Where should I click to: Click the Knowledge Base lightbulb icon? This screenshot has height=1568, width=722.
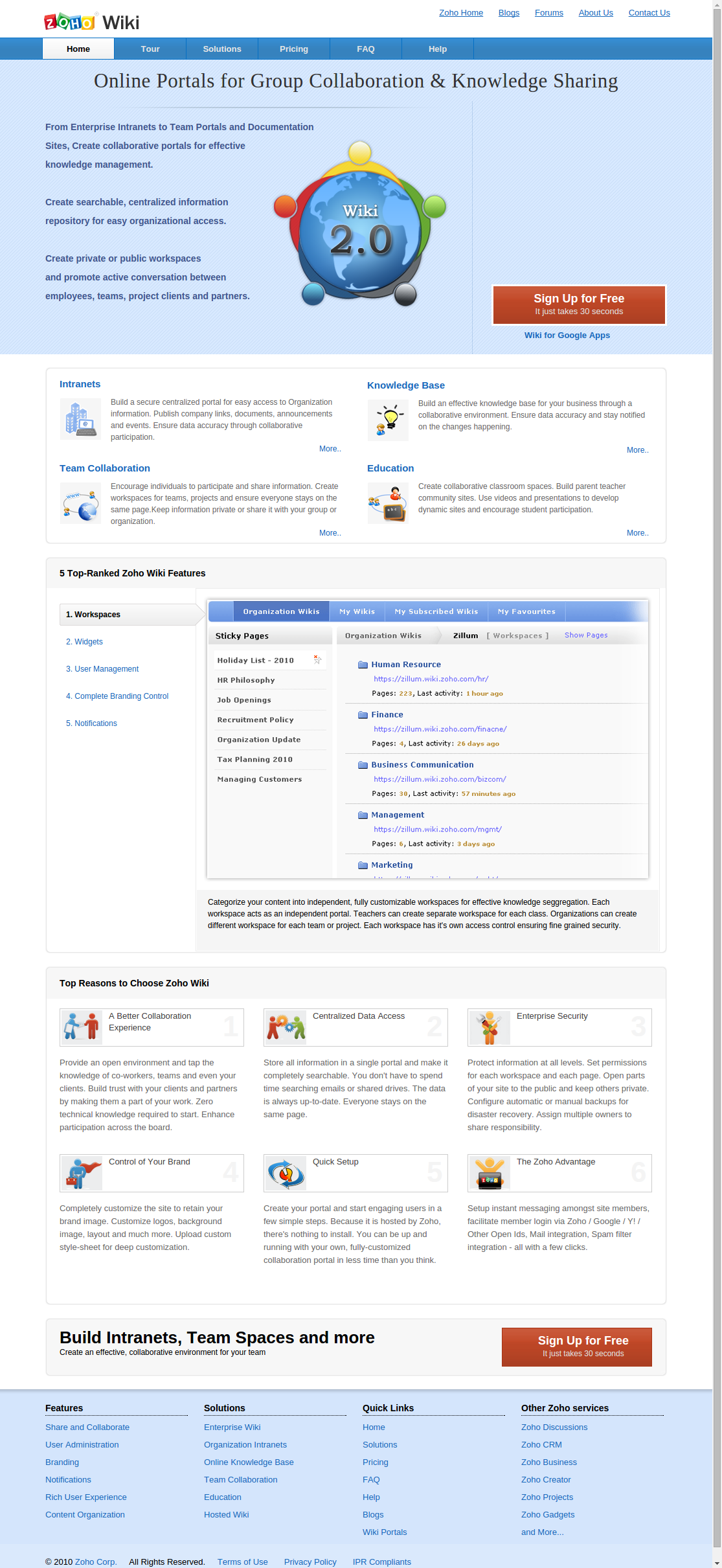click(388, 420)
